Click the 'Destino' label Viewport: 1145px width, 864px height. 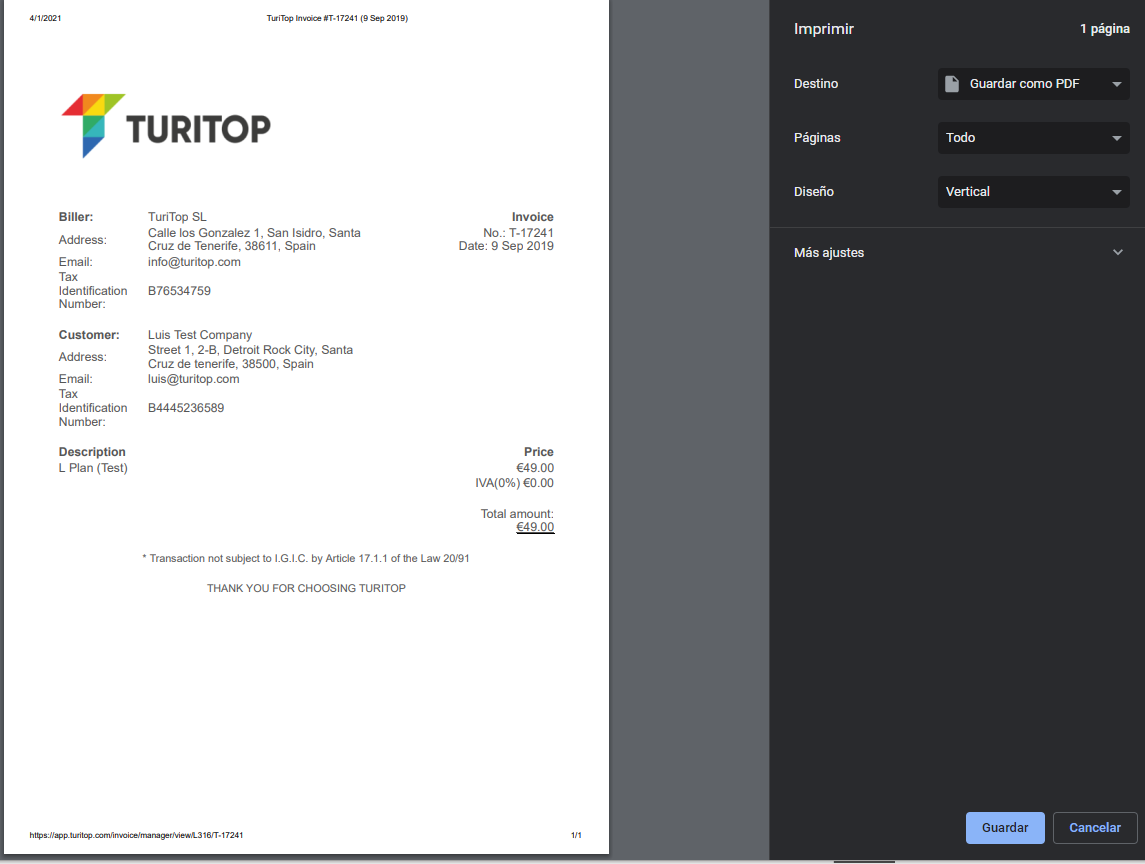point(816,84)
